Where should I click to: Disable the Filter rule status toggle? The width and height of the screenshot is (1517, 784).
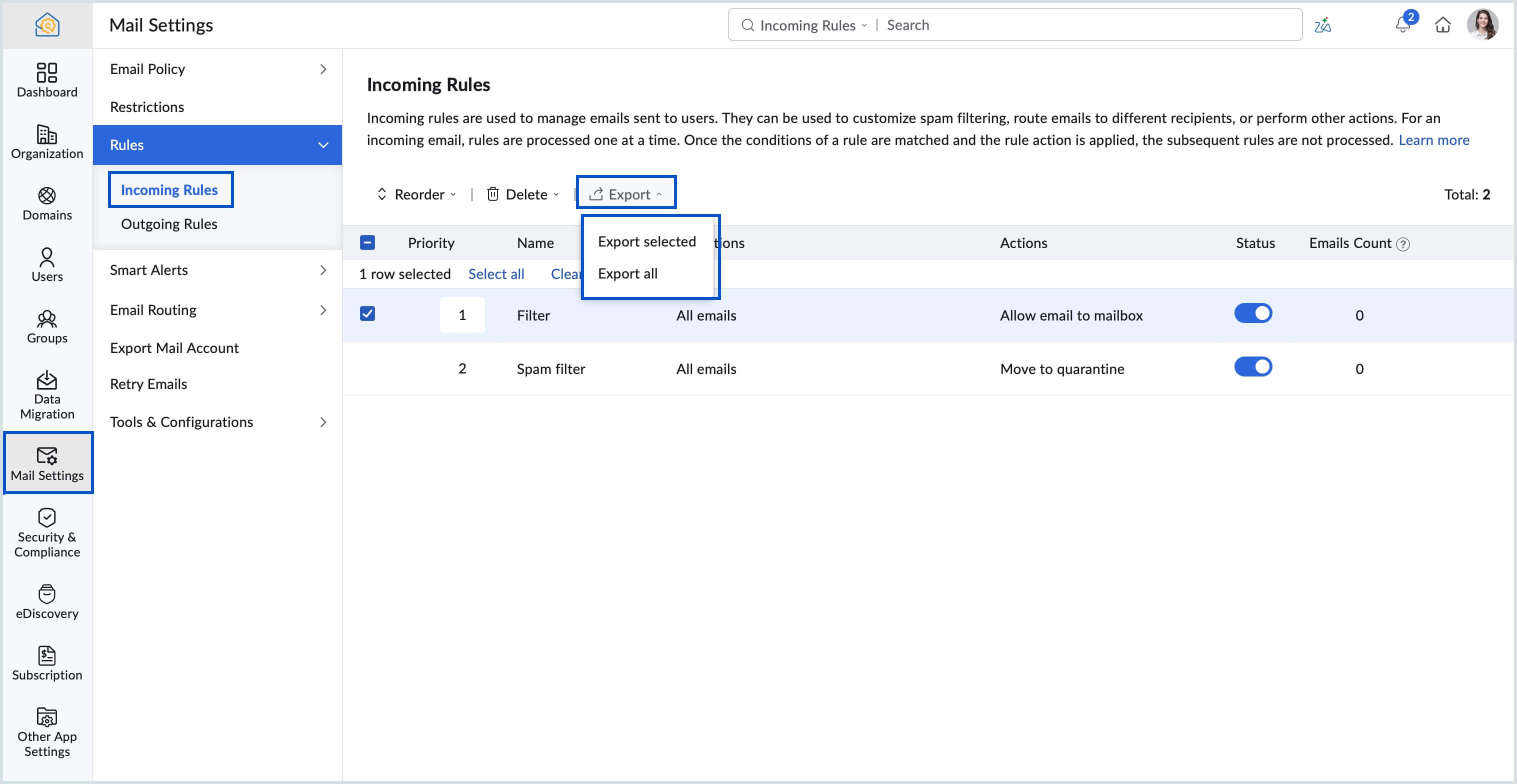pyautogui.click(x=1253, y=313)
